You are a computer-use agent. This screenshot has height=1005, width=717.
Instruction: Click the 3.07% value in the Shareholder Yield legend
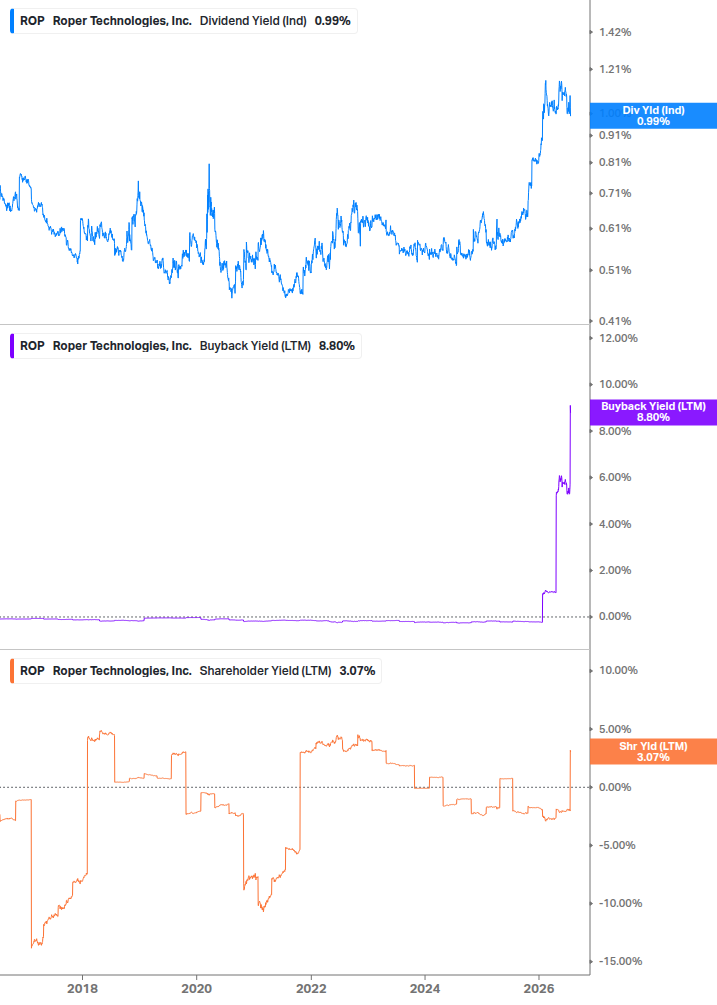tap(358, 671)
